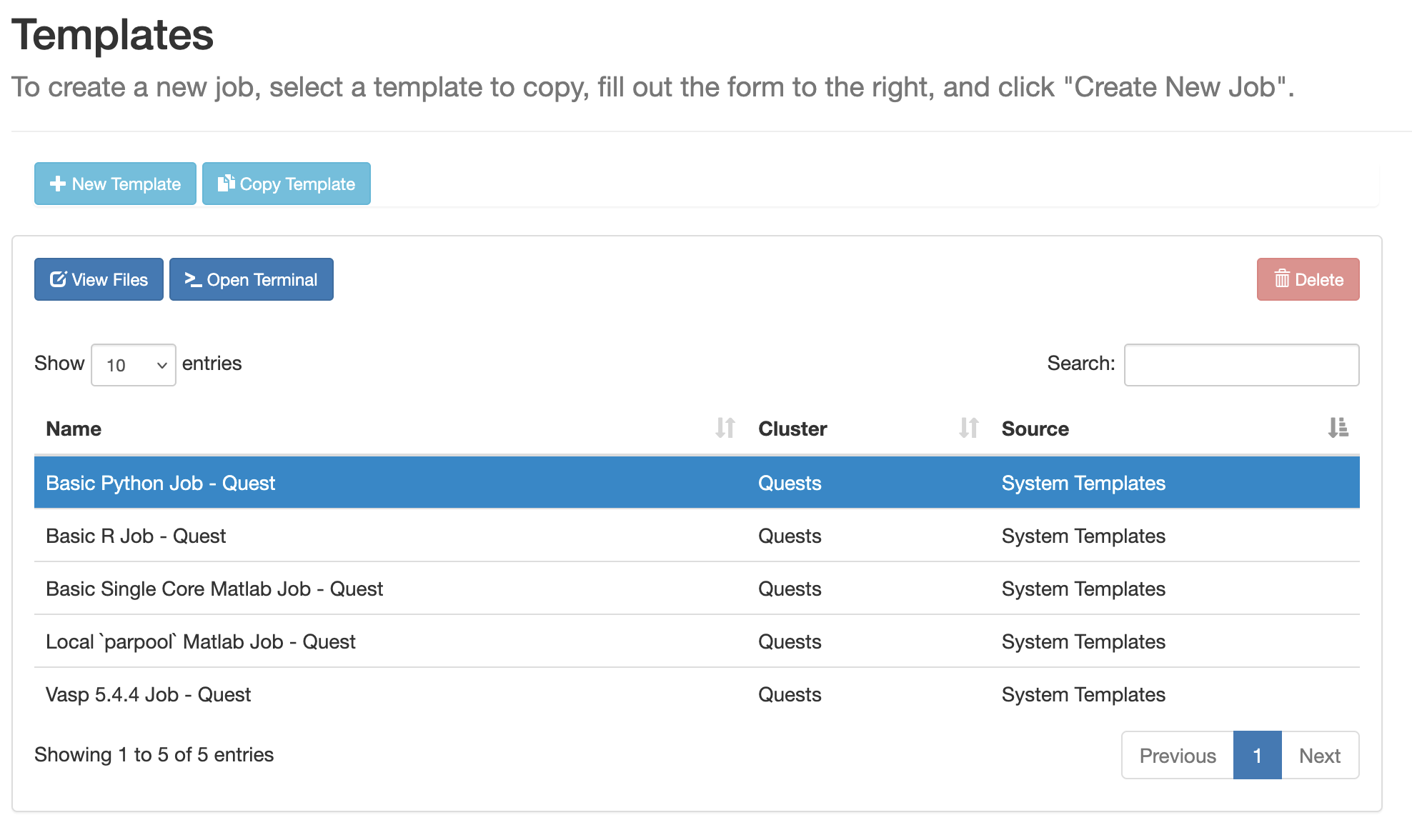Click the Copy Template button

pos(286,184)
